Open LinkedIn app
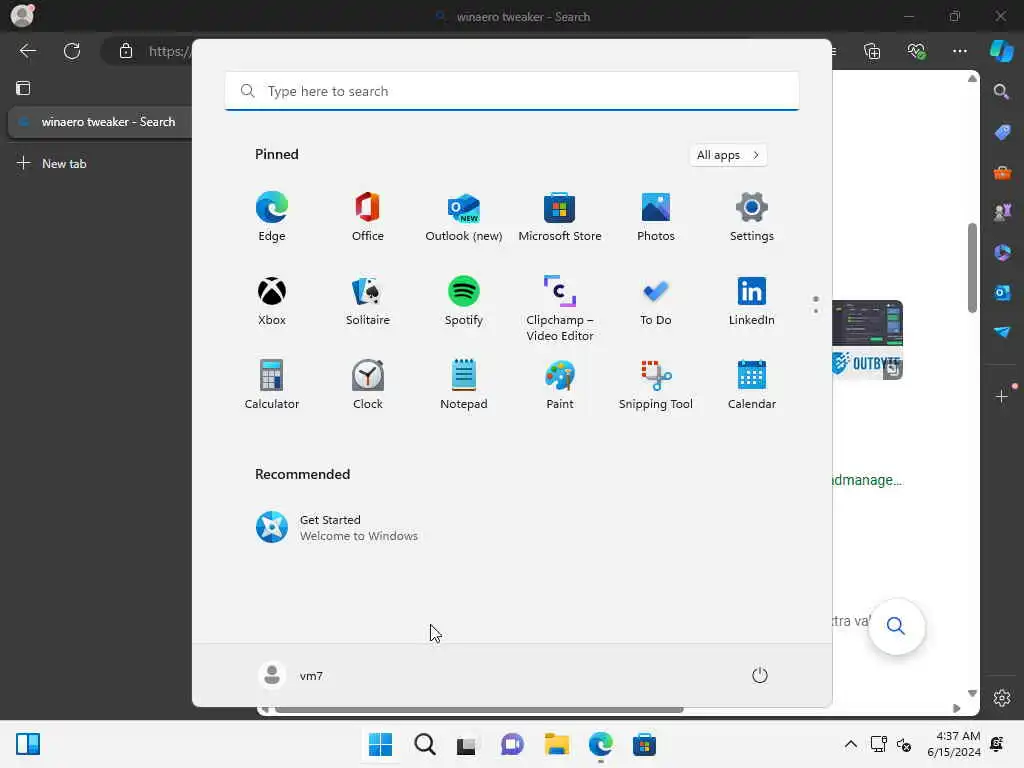Image resolution: width=1024 pixels, height=768 pixels. coord(752,300)
